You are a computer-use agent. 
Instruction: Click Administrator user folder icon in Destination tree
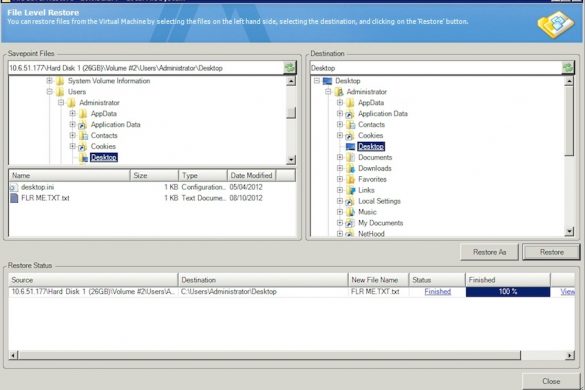(339, 92)
